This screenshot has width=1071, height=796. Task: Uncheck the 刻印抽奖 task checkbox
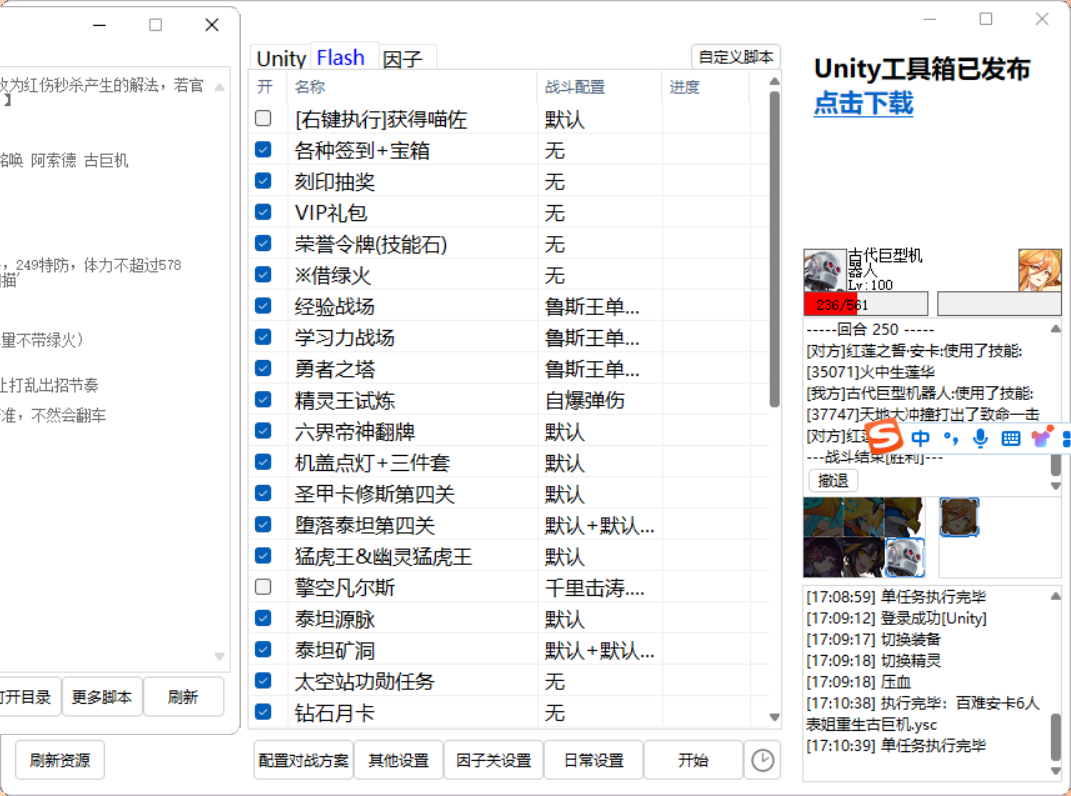tap(263, 180)
